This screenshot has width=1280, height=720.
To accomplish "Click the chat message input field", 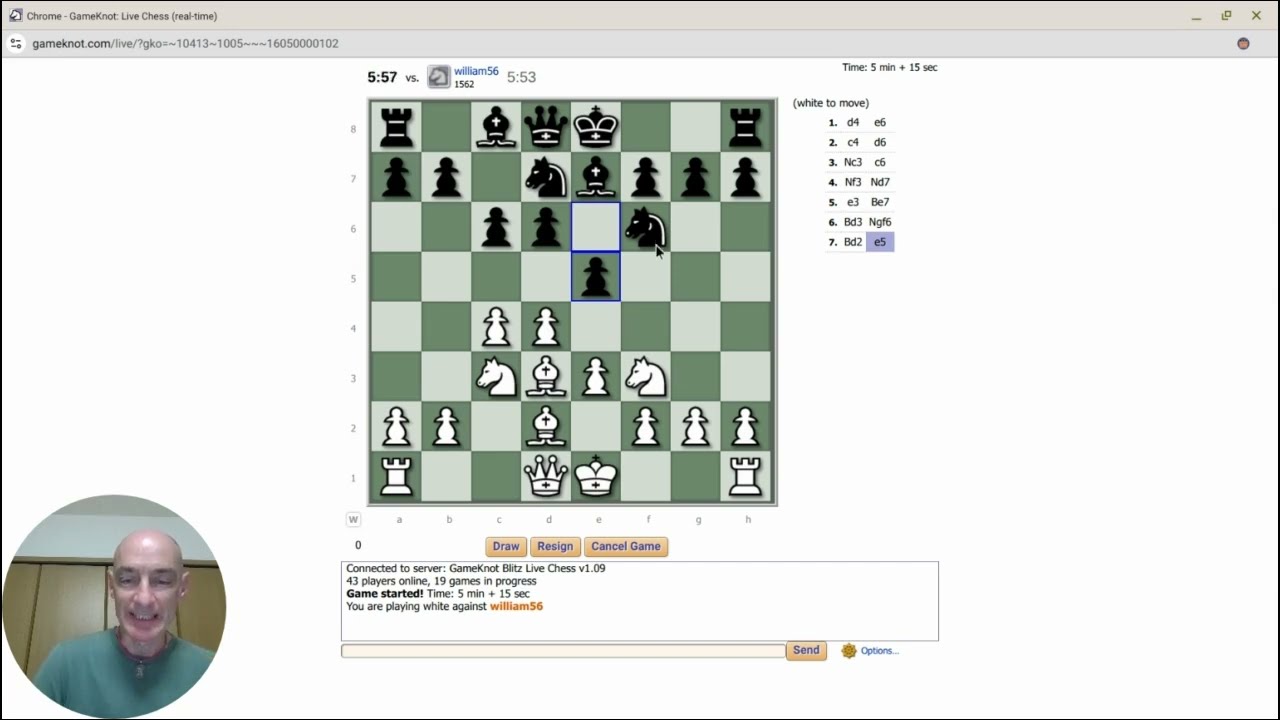I will [x=563, y=651].
